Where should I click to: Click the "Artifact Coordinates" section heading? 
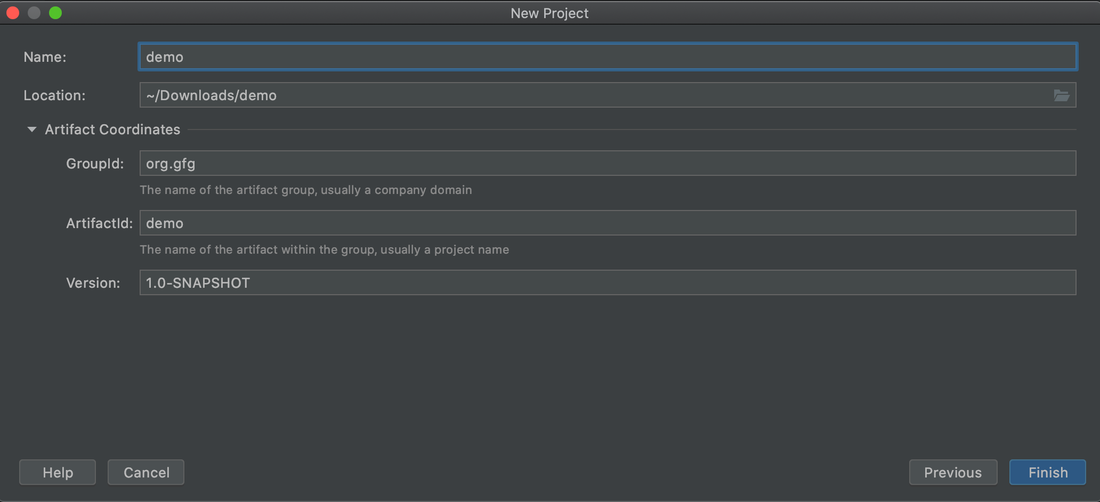pyautogui.click(x=112, y=130)
